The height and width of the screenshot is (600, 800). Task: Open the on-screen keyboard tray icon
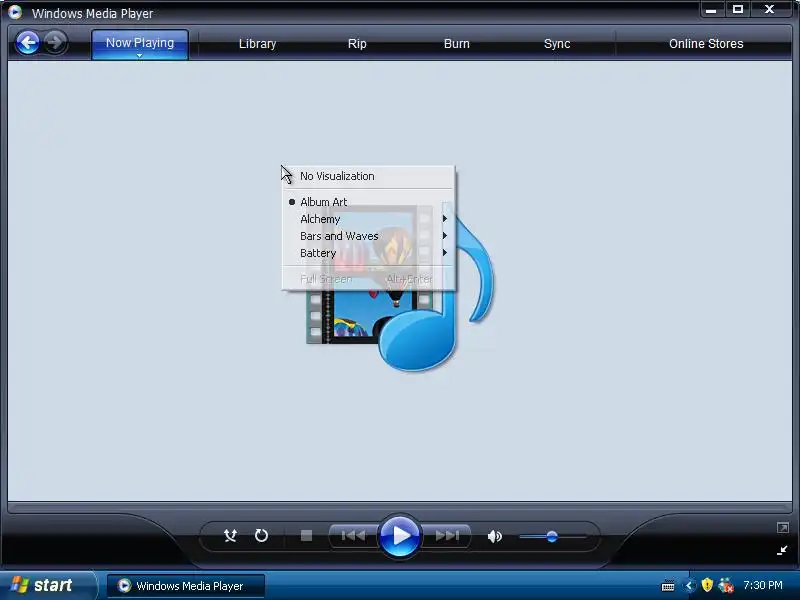(668, 586)
